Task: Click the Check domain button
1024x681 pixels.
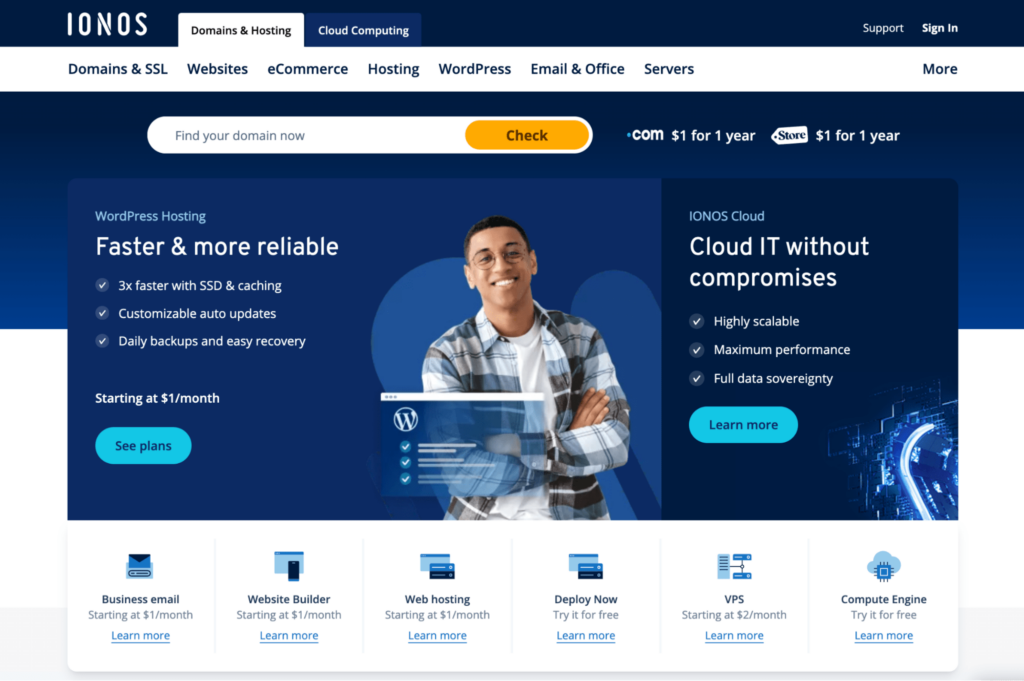Action: tap(526, 135)
